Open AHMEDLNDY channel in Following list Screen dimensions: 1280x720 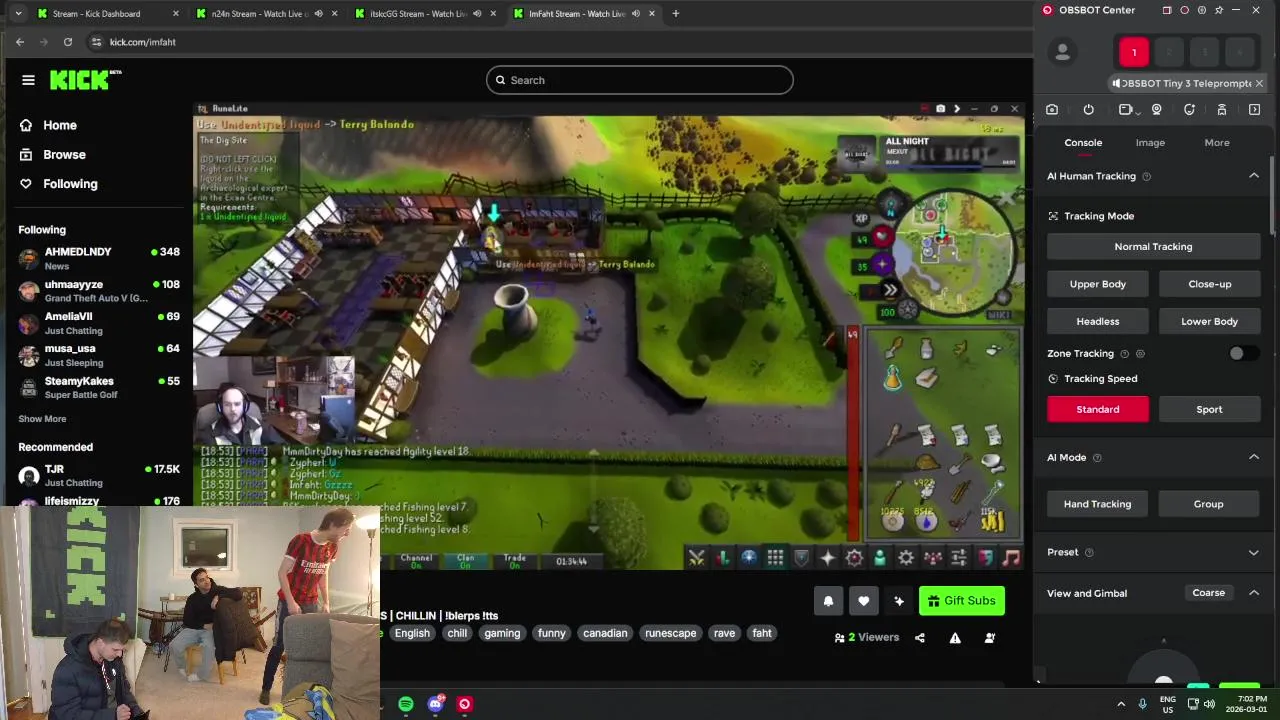pos(98,259)
